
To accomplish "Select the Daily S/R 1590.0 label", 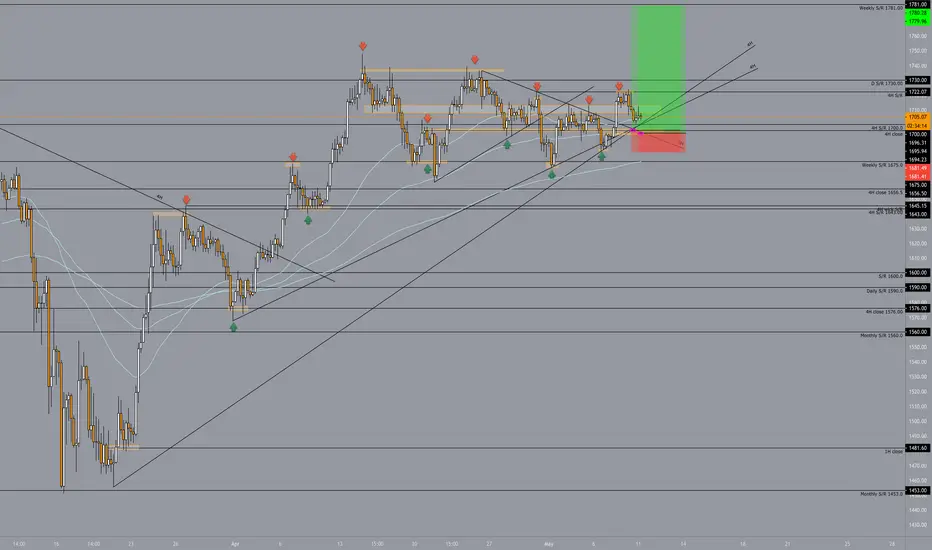I will 884,291.
